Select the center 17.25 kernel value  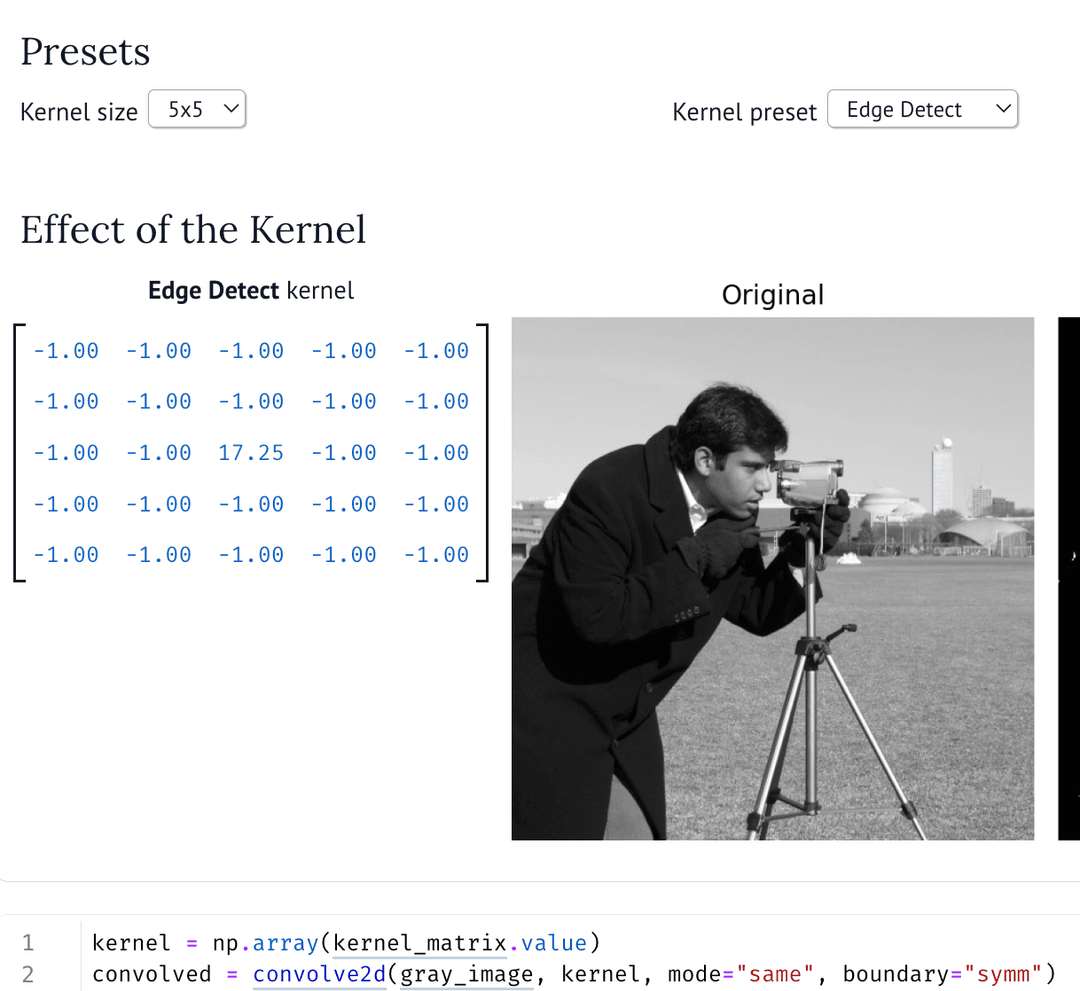tap(251, 453)
